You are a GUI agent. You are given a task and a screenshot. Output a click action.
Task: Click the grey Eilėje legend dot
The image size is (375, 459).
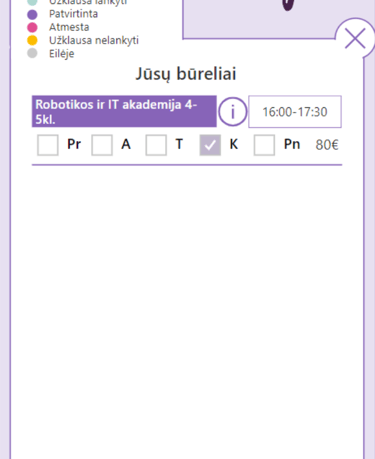pyautogui.click(x=32, y=53)
